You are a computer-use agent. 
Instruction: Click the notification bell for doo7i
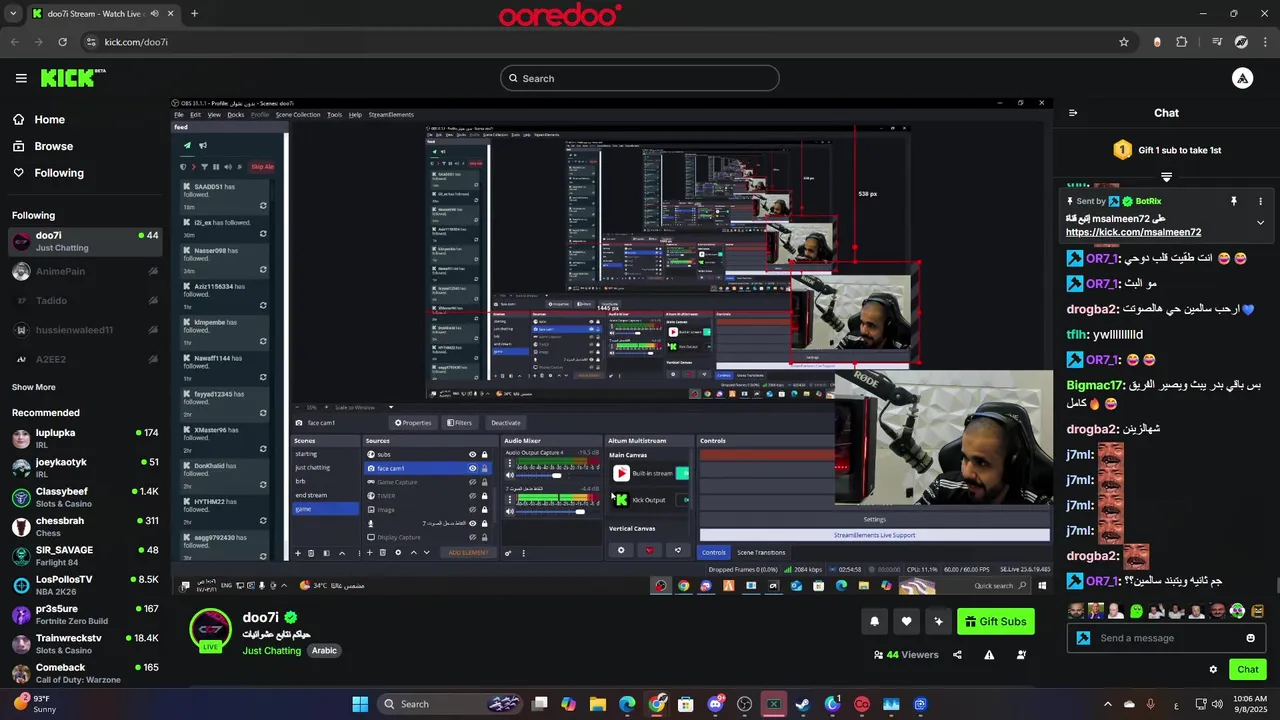pyautogui.click(x=874, y=621)
